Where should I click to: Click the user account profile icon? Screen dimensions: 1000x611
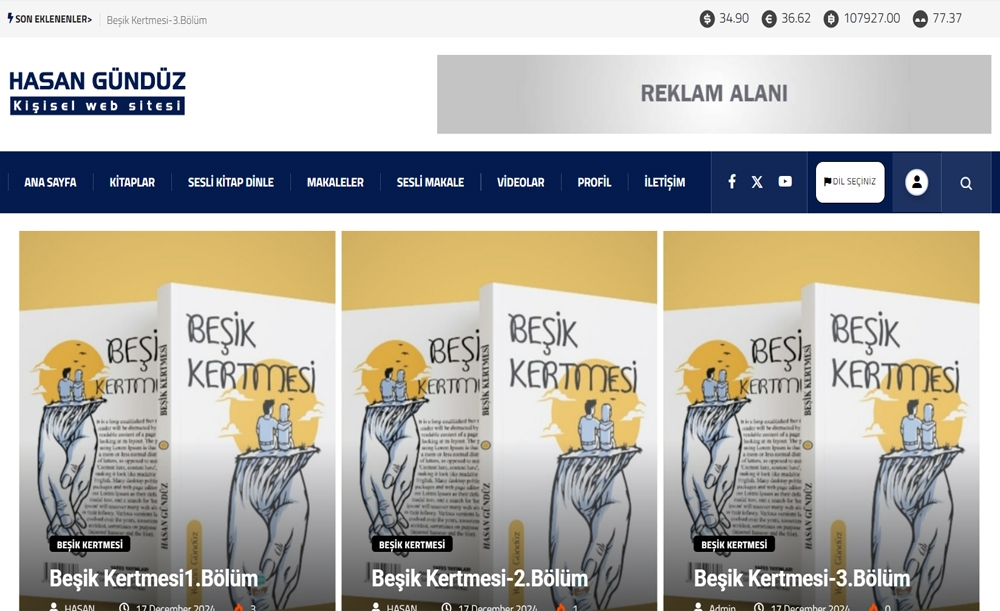pyautogui.click(x=916, y=182)
